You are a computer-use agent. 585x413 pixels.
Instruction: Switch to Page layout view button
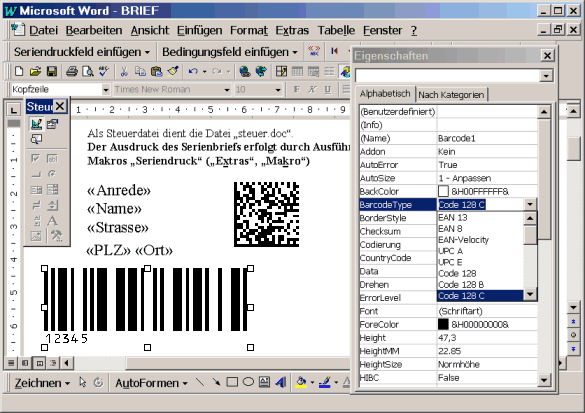(x=39, y=363)
